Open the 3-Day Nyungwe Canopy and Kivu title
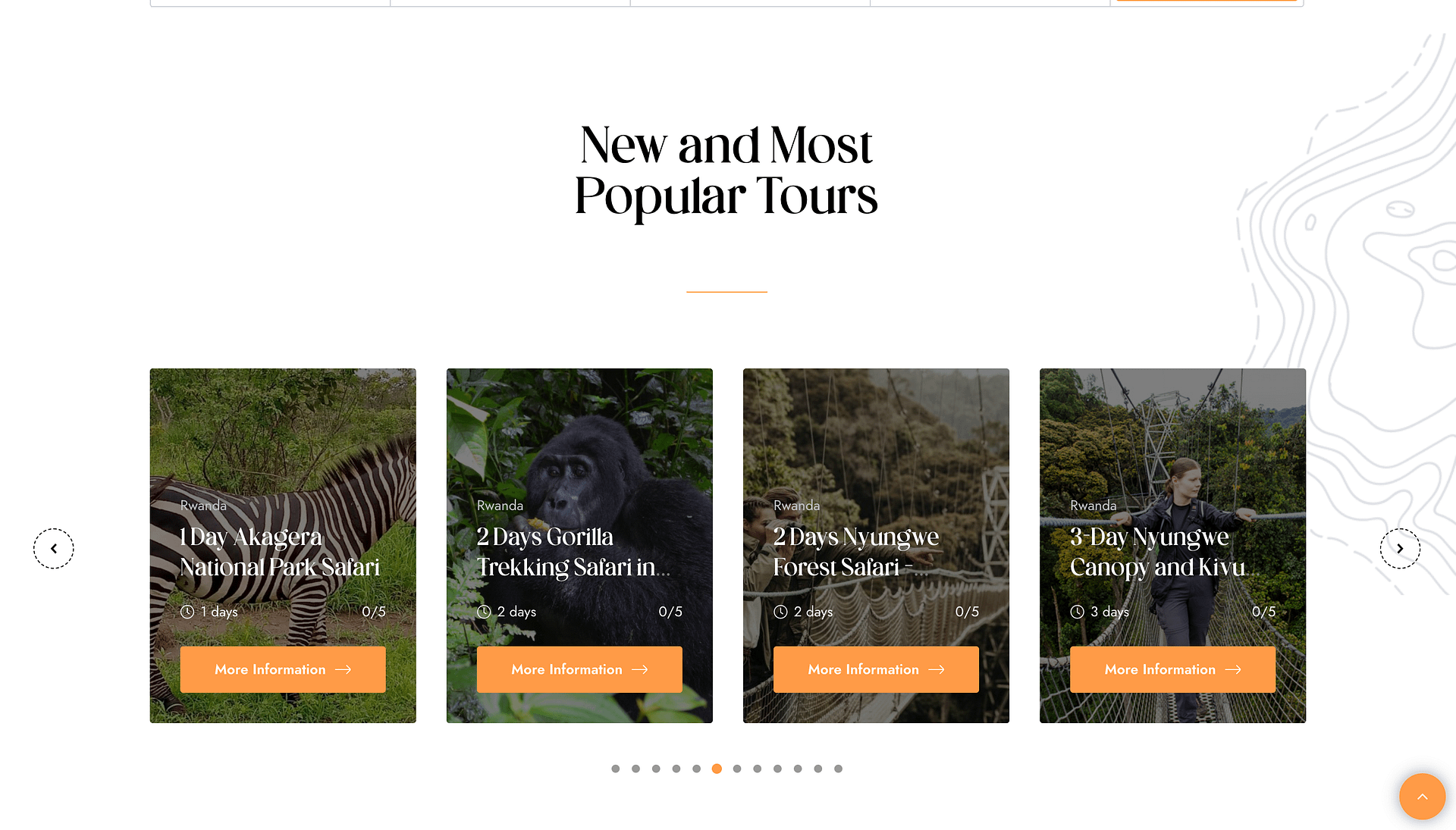1456x830 pixels. pos(1158,552)
